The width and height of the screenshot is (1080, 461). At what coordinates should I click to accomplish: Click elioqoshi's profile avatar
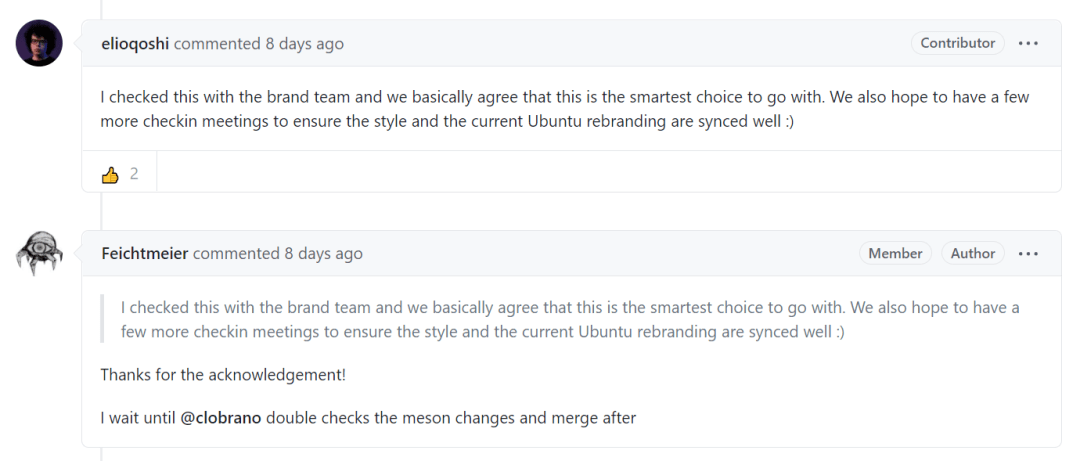click(x=39, y=43)
